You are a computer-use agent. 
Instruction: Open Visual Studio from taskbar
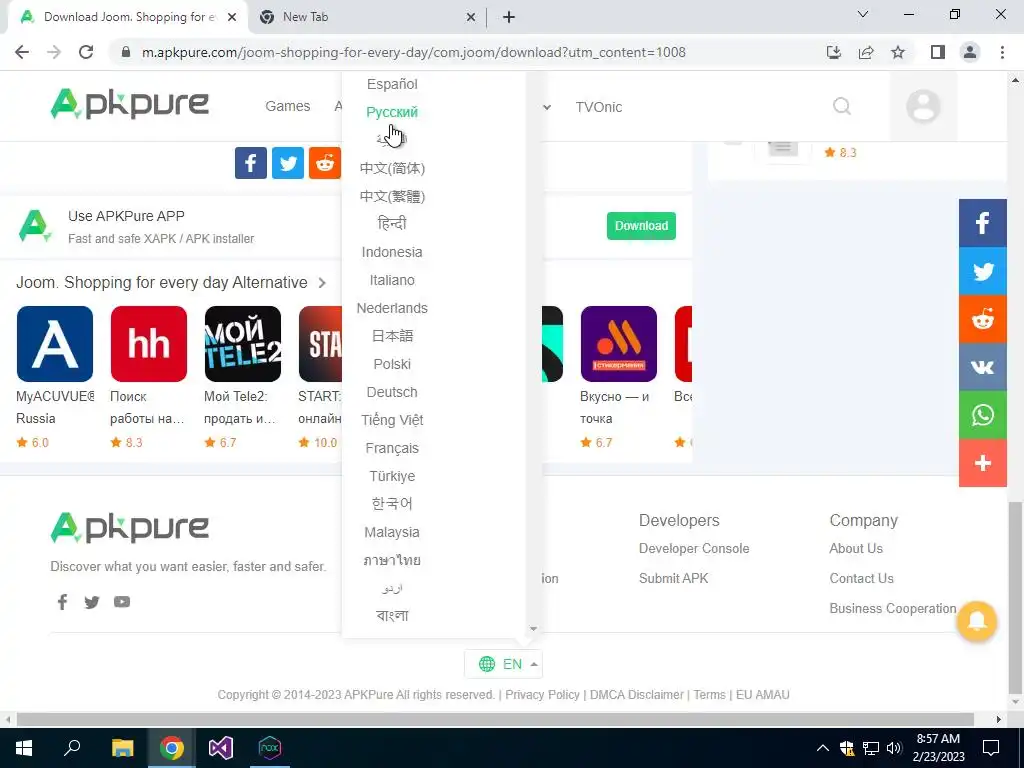click(221, 748)
